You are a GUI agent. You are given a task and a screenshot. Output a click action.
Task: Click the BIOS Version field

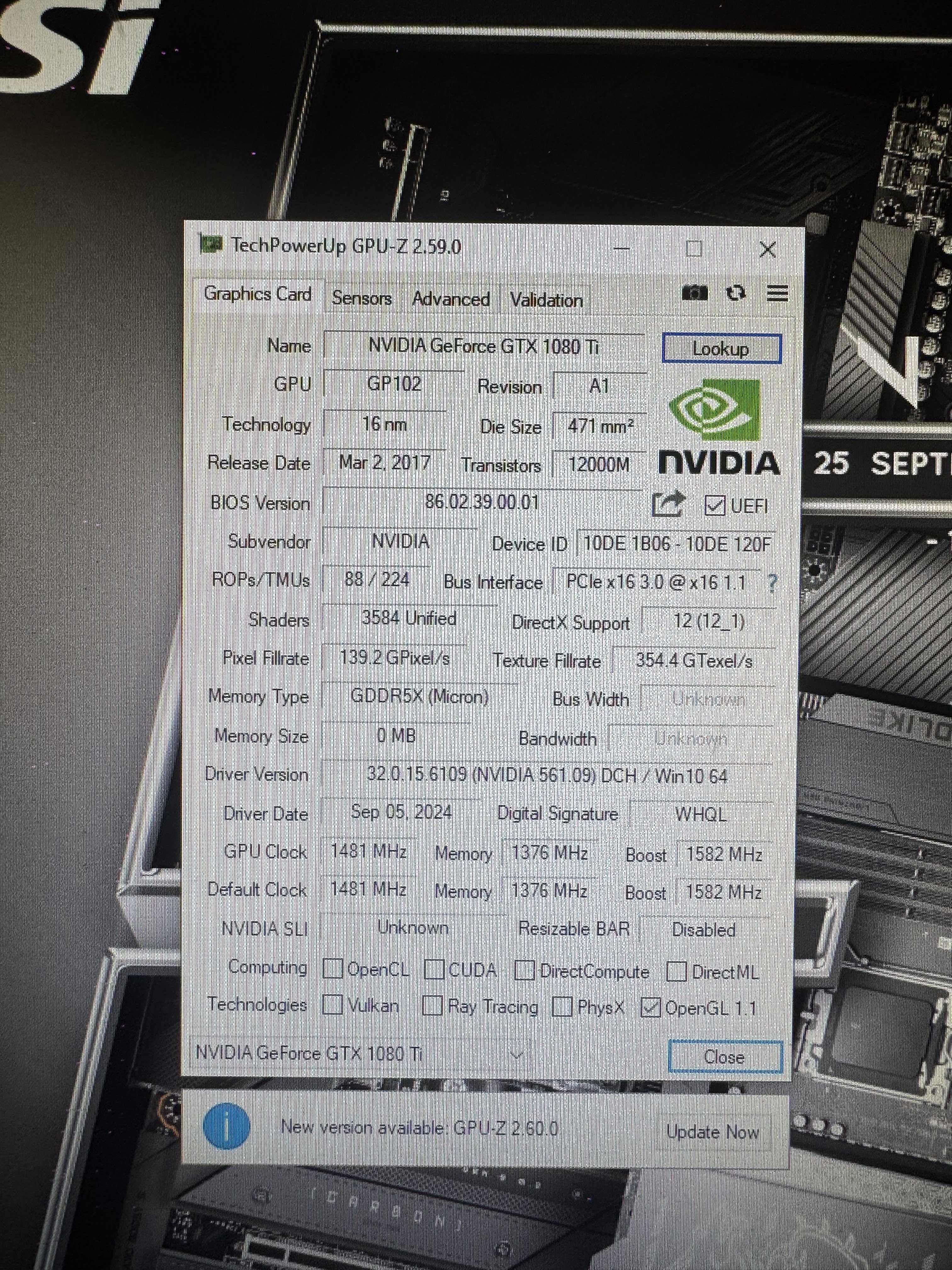482,502
